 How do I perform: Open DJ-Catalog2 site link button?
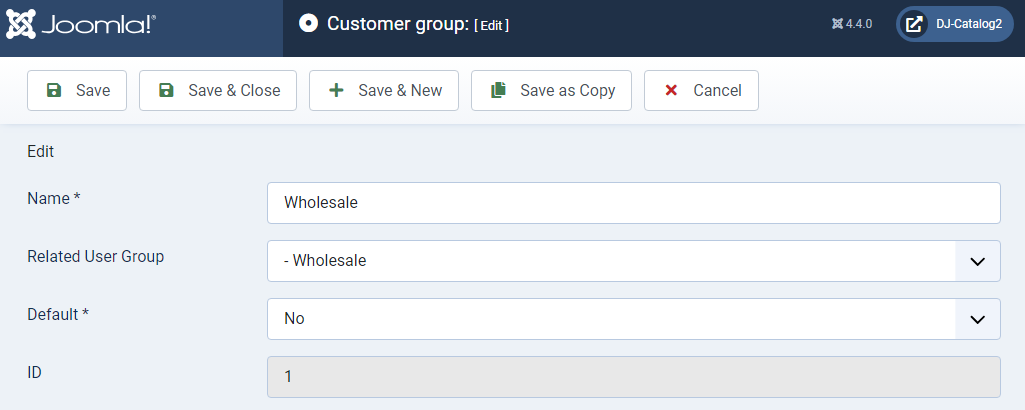[x=954, y=24]
